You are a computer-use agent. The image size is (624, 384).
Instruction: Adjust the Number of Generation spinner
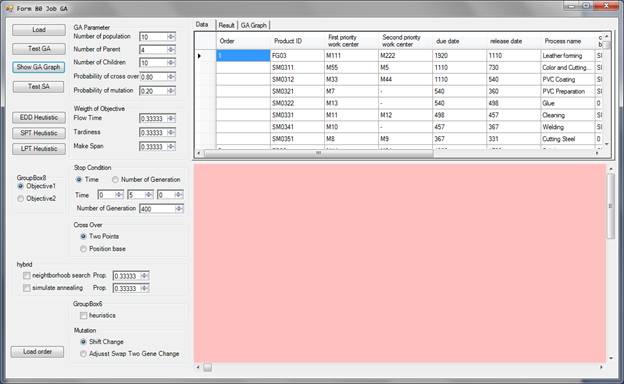tap(179, 209)
